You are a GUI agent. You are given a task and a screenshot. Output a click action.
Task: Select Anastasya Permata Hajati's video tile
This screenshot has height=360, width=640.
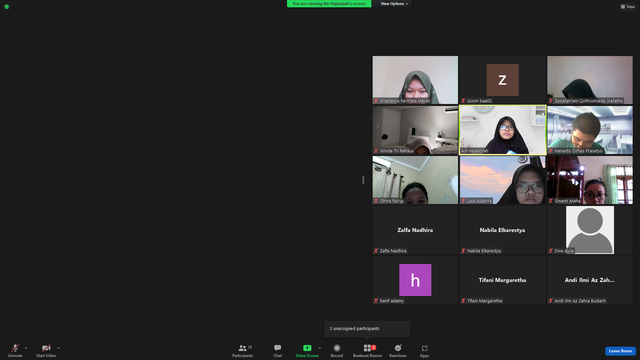click(x=415, y=80)
